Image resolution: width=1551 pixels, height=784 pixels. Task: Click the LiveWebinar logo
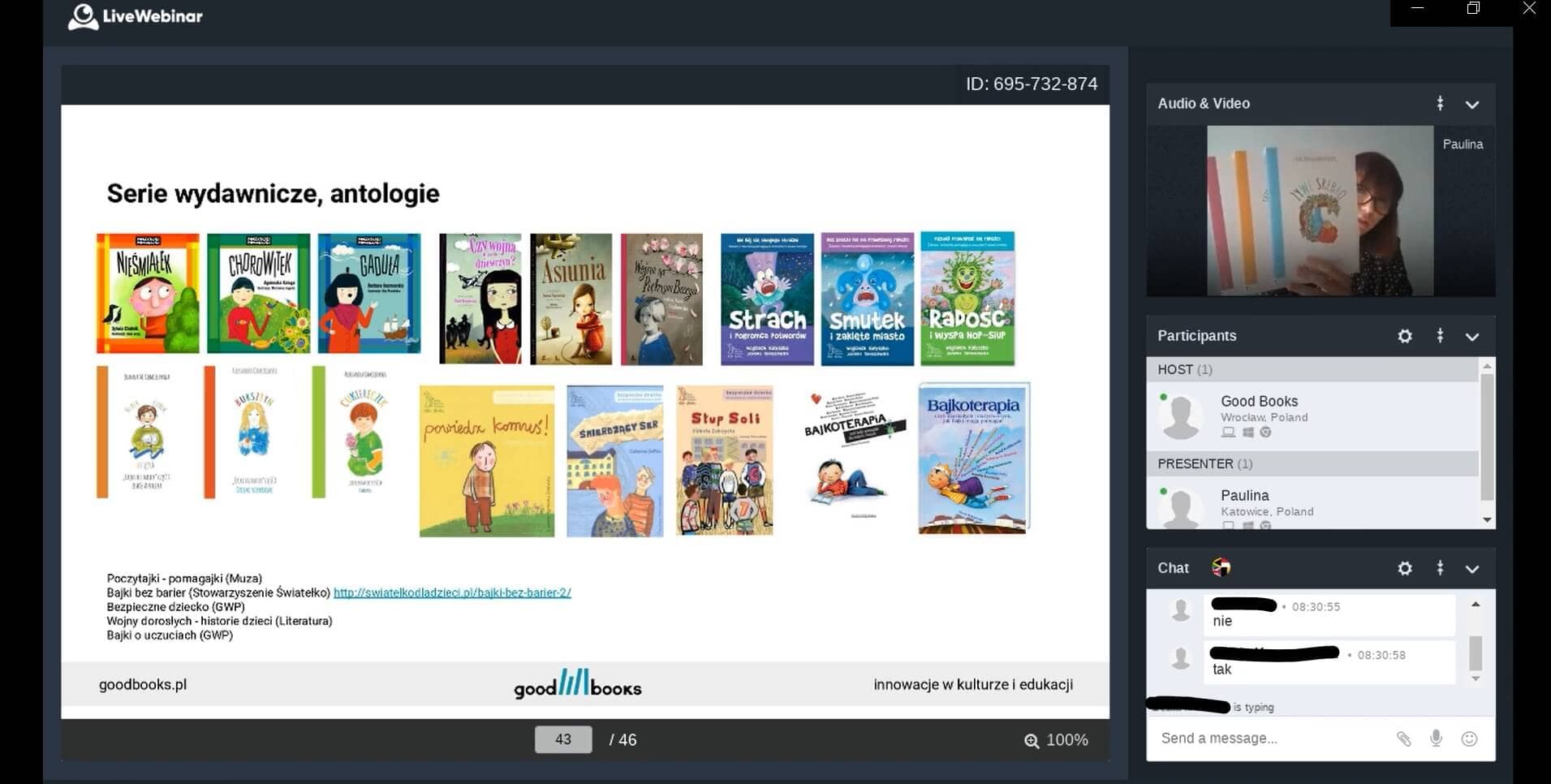tap(136, 16)
